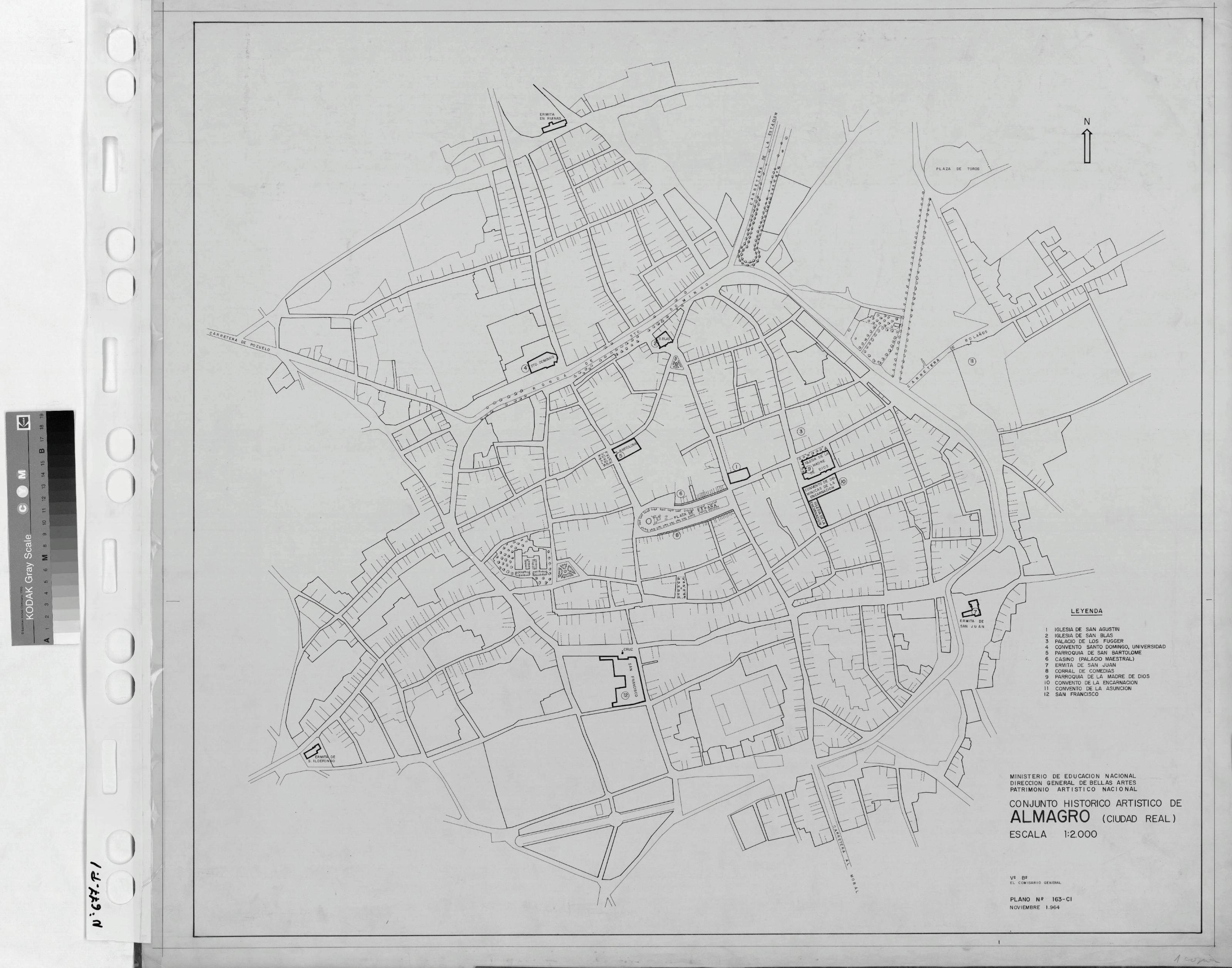Click the Ermita en Ruinas building

click(554, 127)
